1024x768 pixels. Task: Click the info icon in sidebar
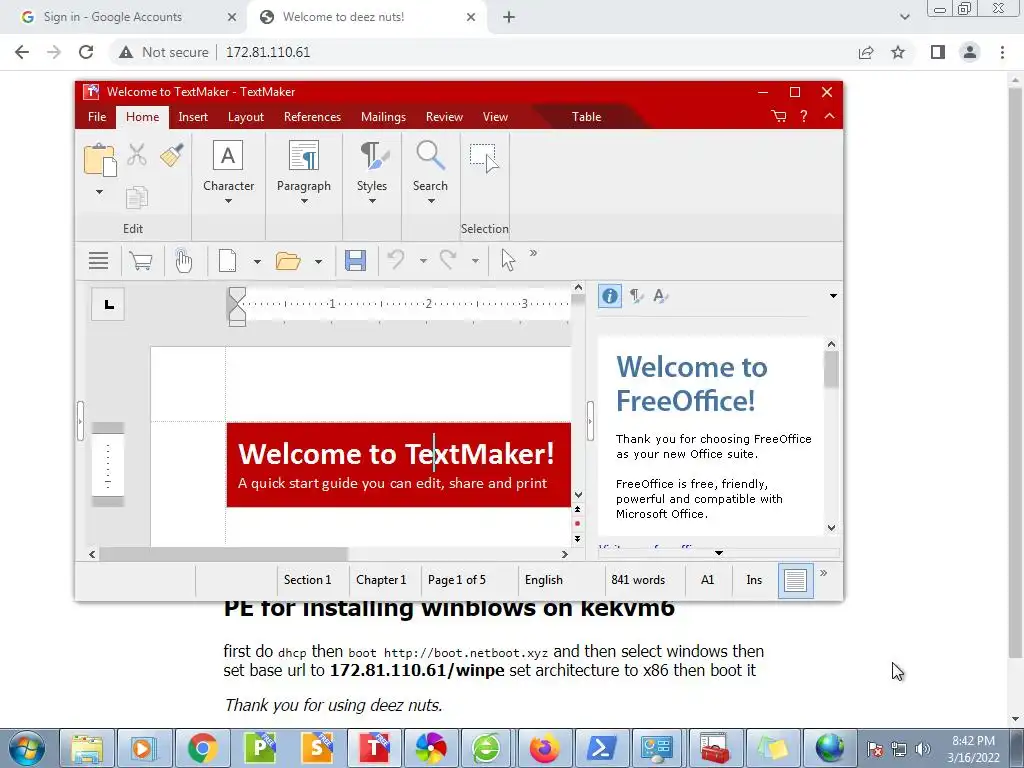coord(609,296)
